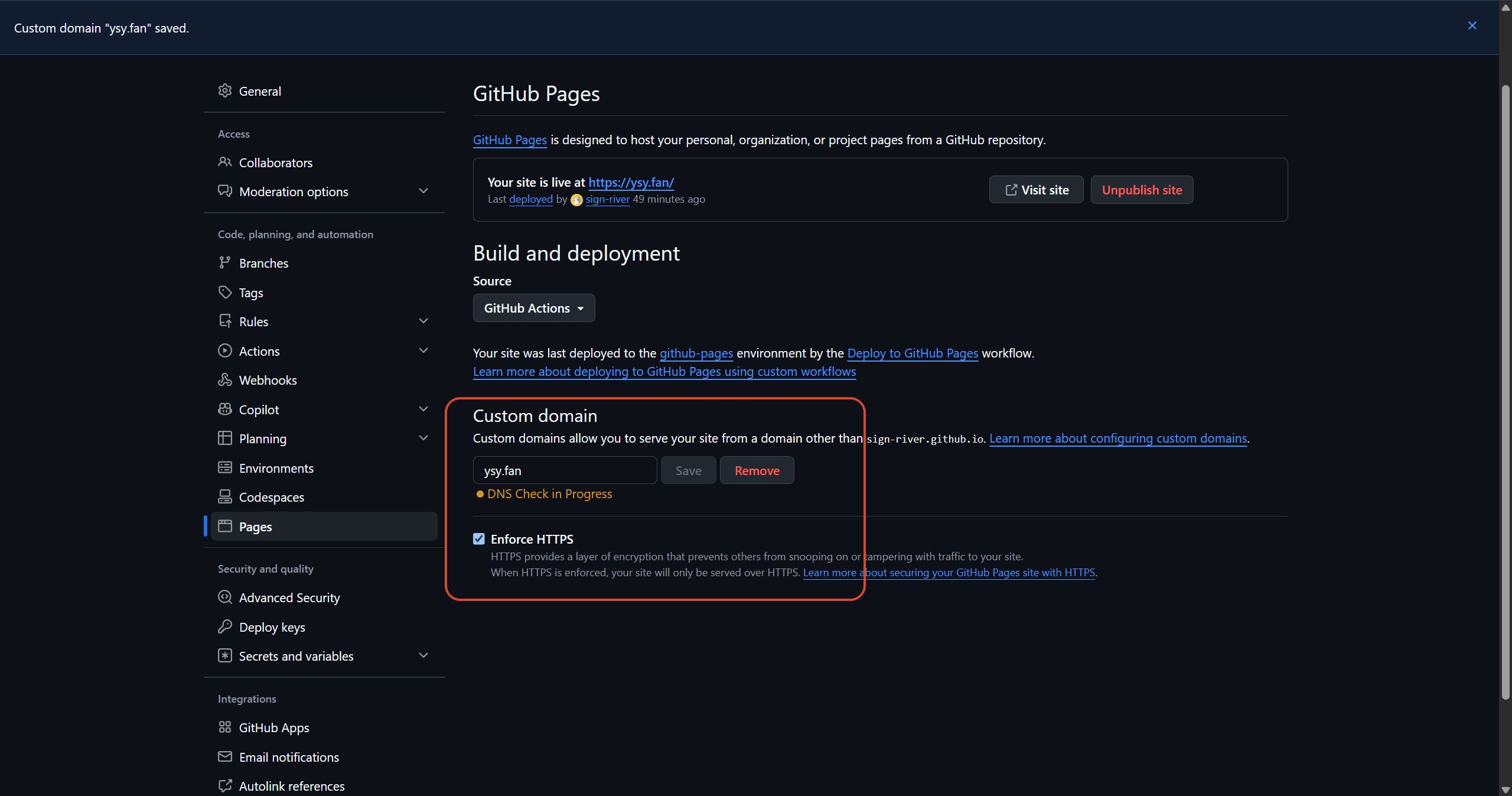Go to Collaborators settings
Image resolution: width=1512 pixels, height=796 pixels.
[324, 163]
